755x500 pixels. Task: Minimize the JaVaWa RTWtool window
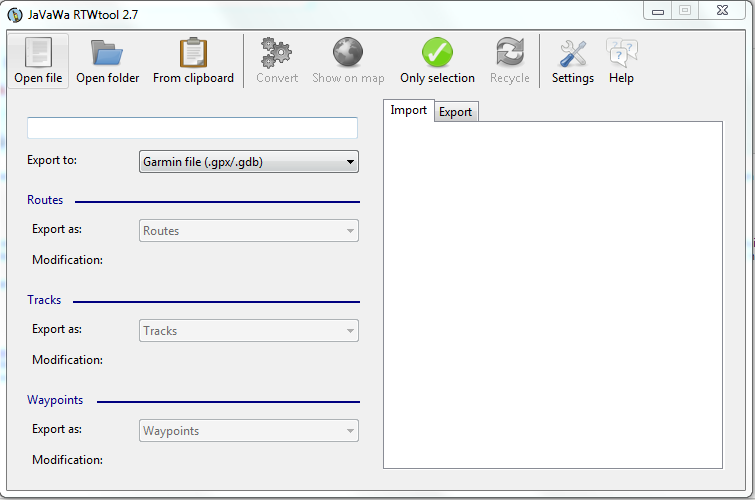pyautogui.click(x=656, y=11)
